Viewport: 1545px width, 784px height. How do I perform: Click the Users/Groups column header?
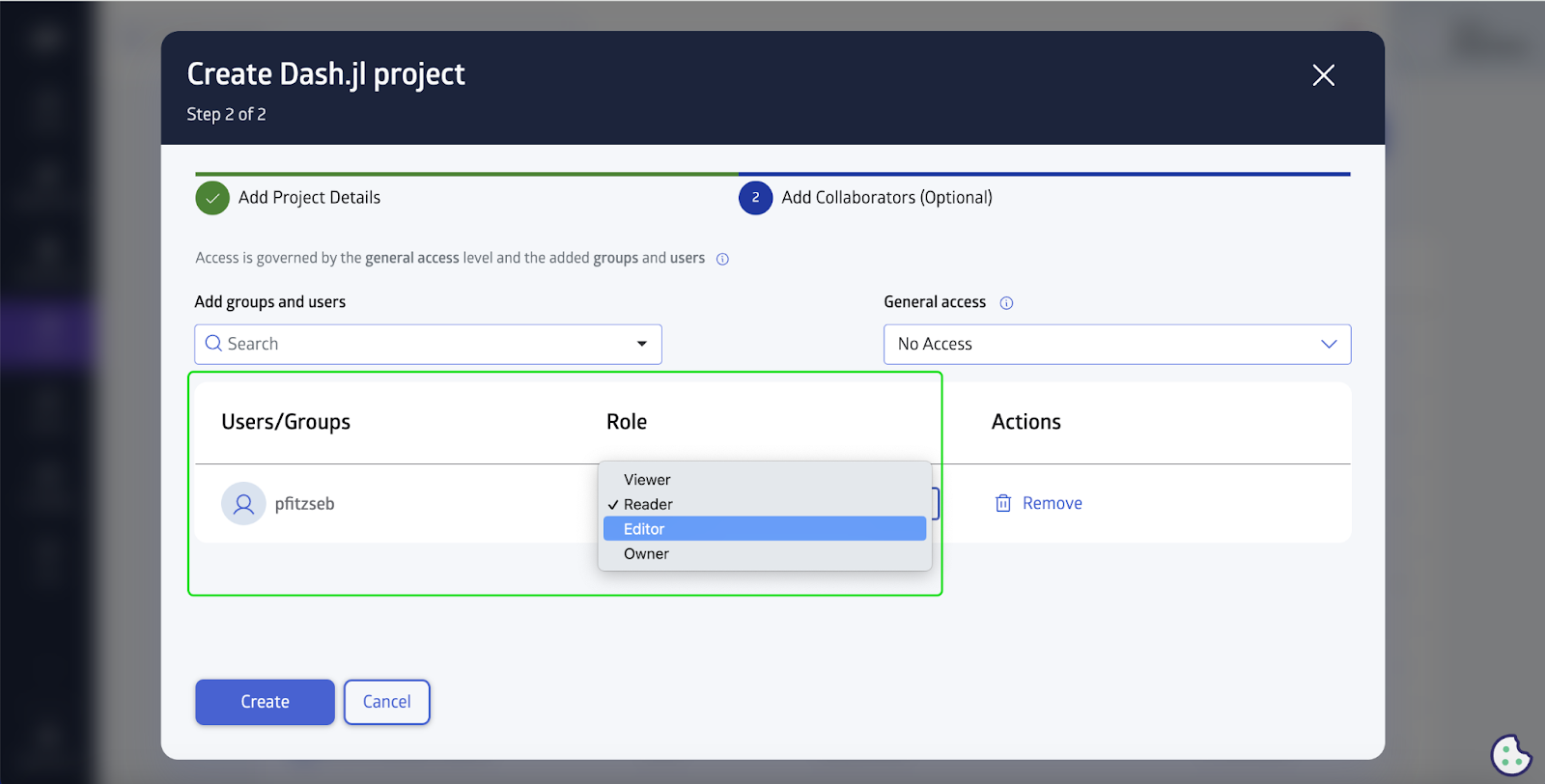point(286,422)
